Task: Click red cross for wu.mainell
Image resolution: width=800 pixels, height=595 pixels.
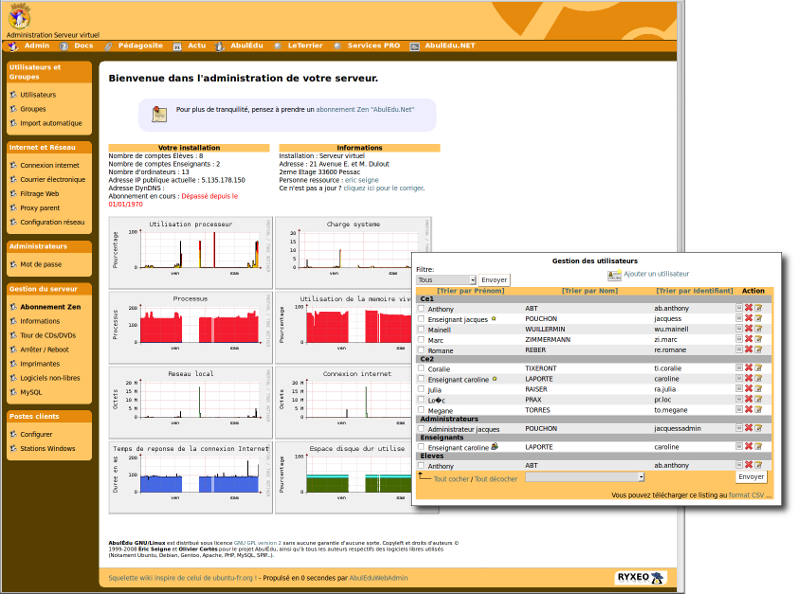Action: pyautogui.click(x=748, y=329)
